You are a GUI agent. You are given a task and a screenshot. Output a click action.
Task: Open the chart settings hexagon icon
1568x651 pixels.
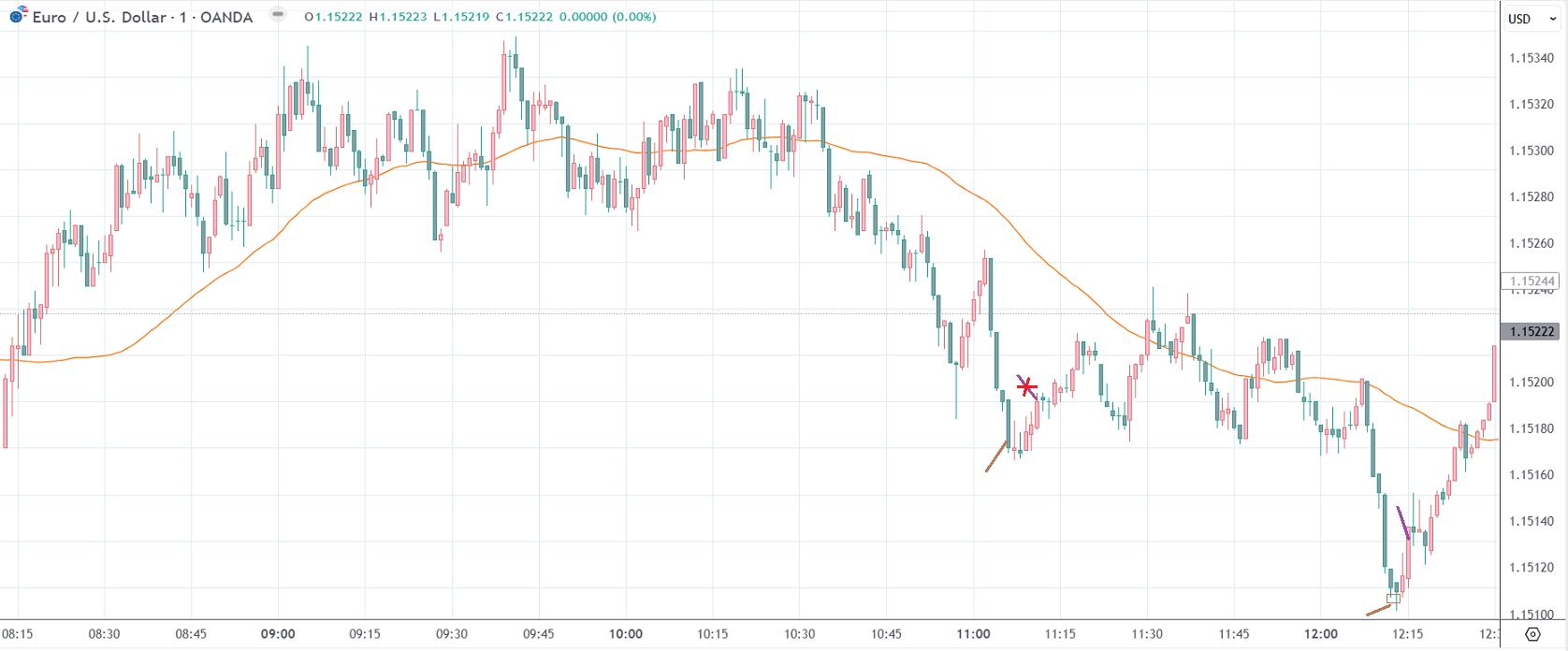[x=1532, y=634]
